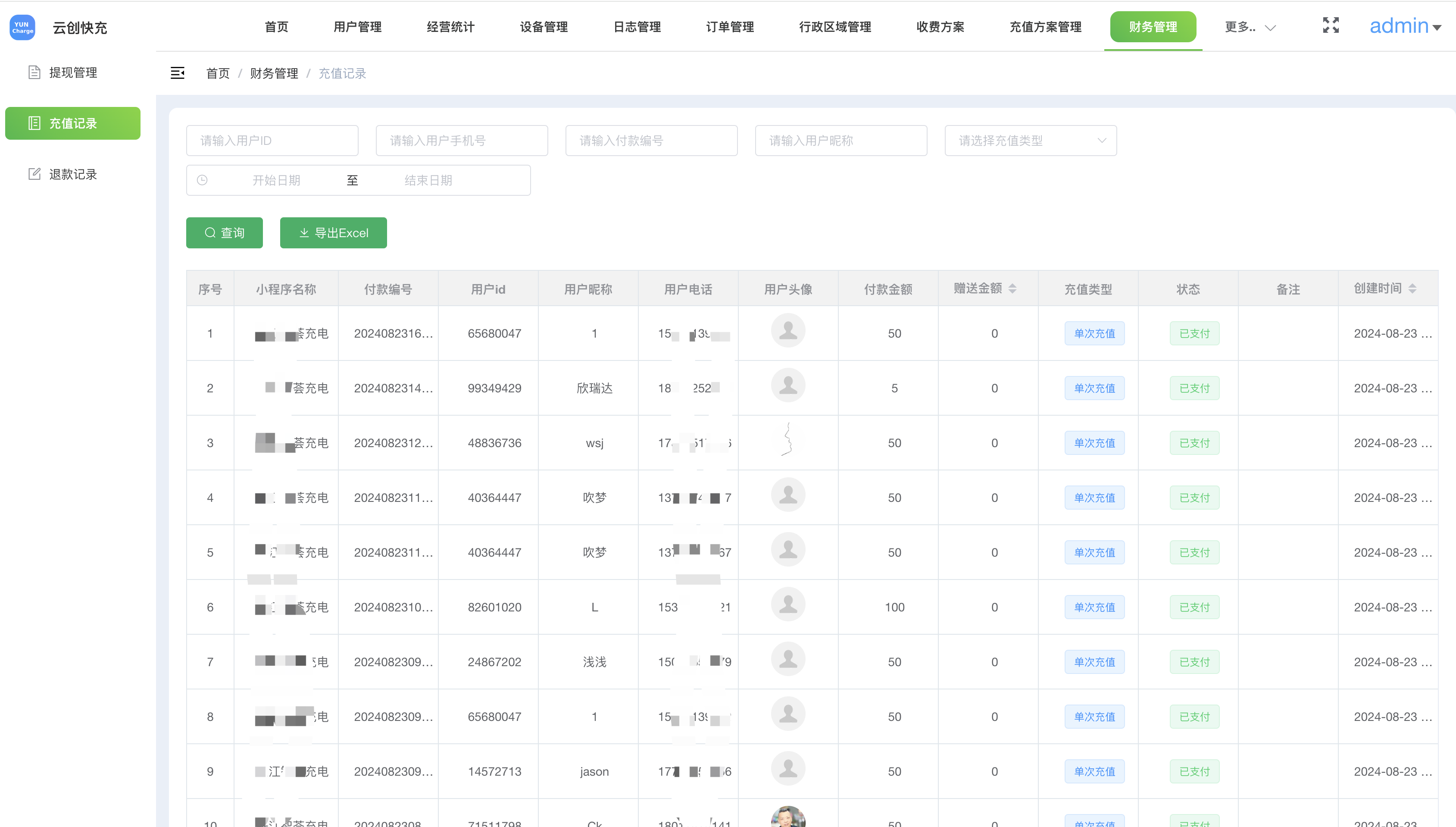Collapse the sidebar menu icon
This screenshot has width=1456, height=827.
coord(178,73)
